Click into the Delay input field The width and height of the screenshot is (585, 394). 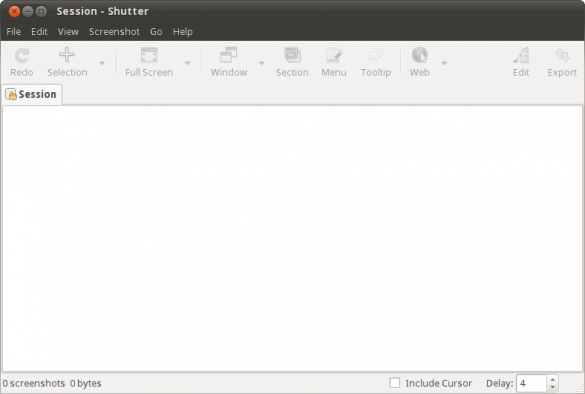point(532,384)
